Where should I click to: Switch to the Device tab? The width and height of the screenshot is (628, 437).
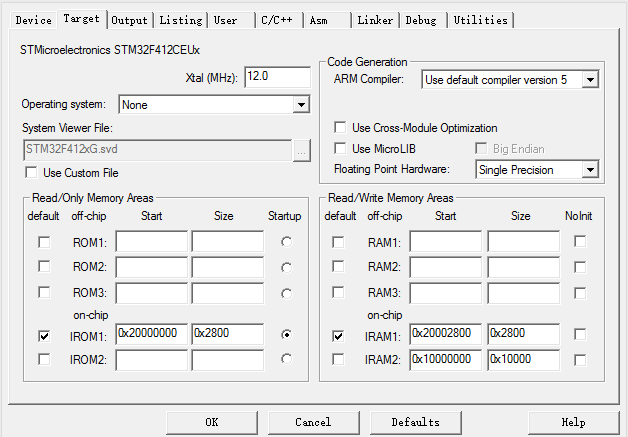pos(34,20)
